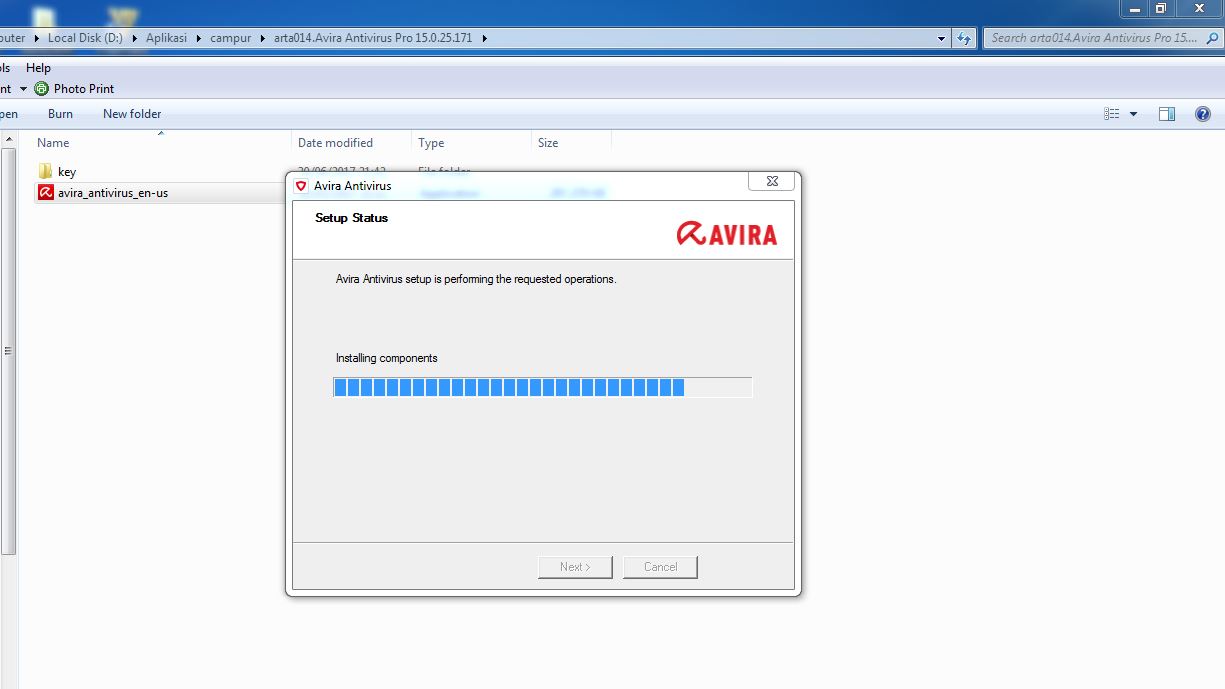Expand arrow after Aplikasi breadcrumb

(x=199, y=38)
